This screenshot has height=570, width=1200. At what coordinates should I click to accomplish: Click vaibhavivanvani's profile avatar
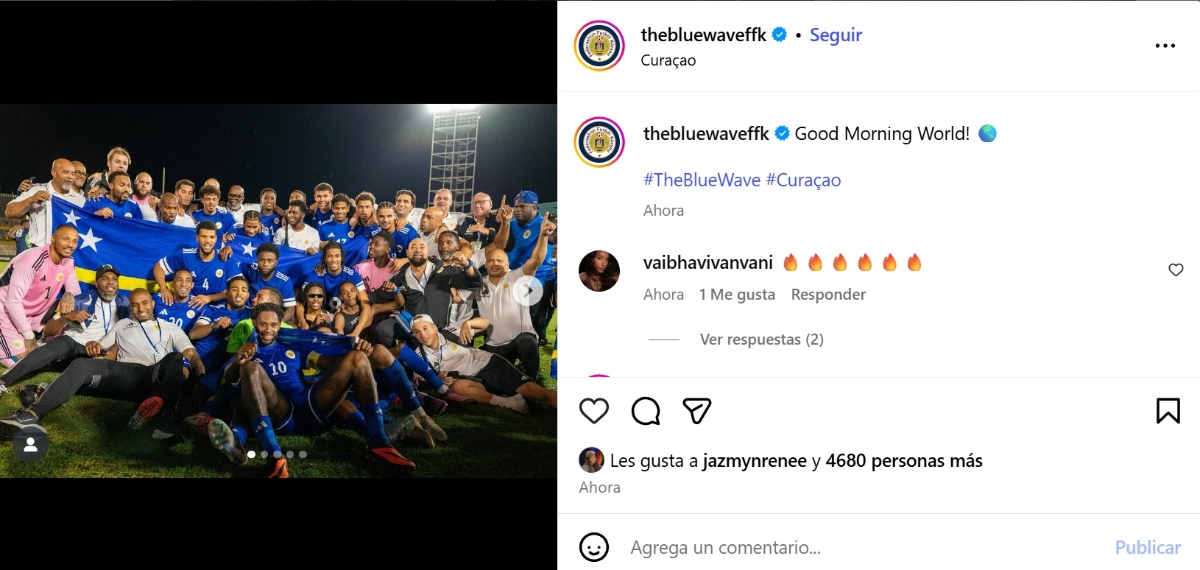(x=600, y=270)
